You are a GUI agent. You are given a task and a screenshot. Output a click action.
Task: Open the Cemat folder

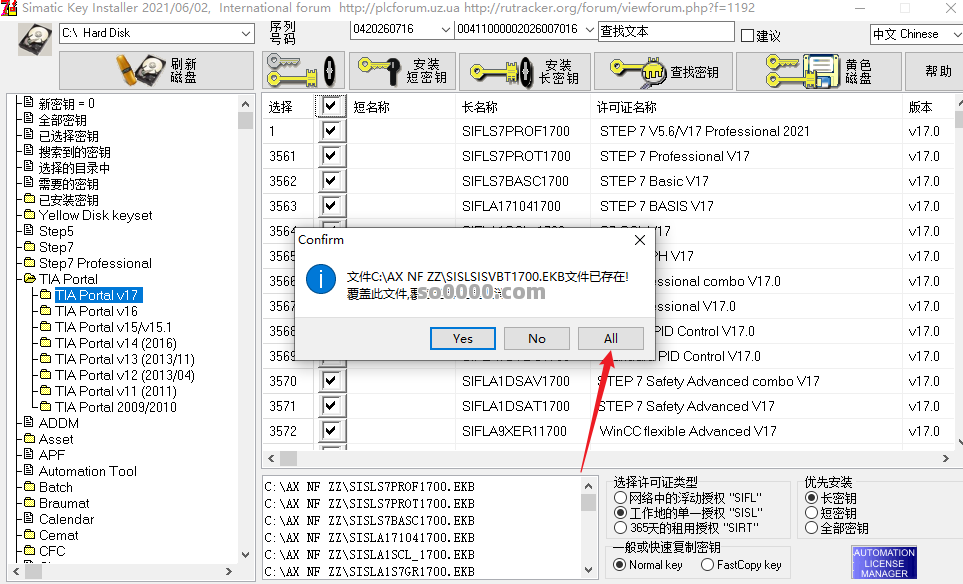(58, 535)
